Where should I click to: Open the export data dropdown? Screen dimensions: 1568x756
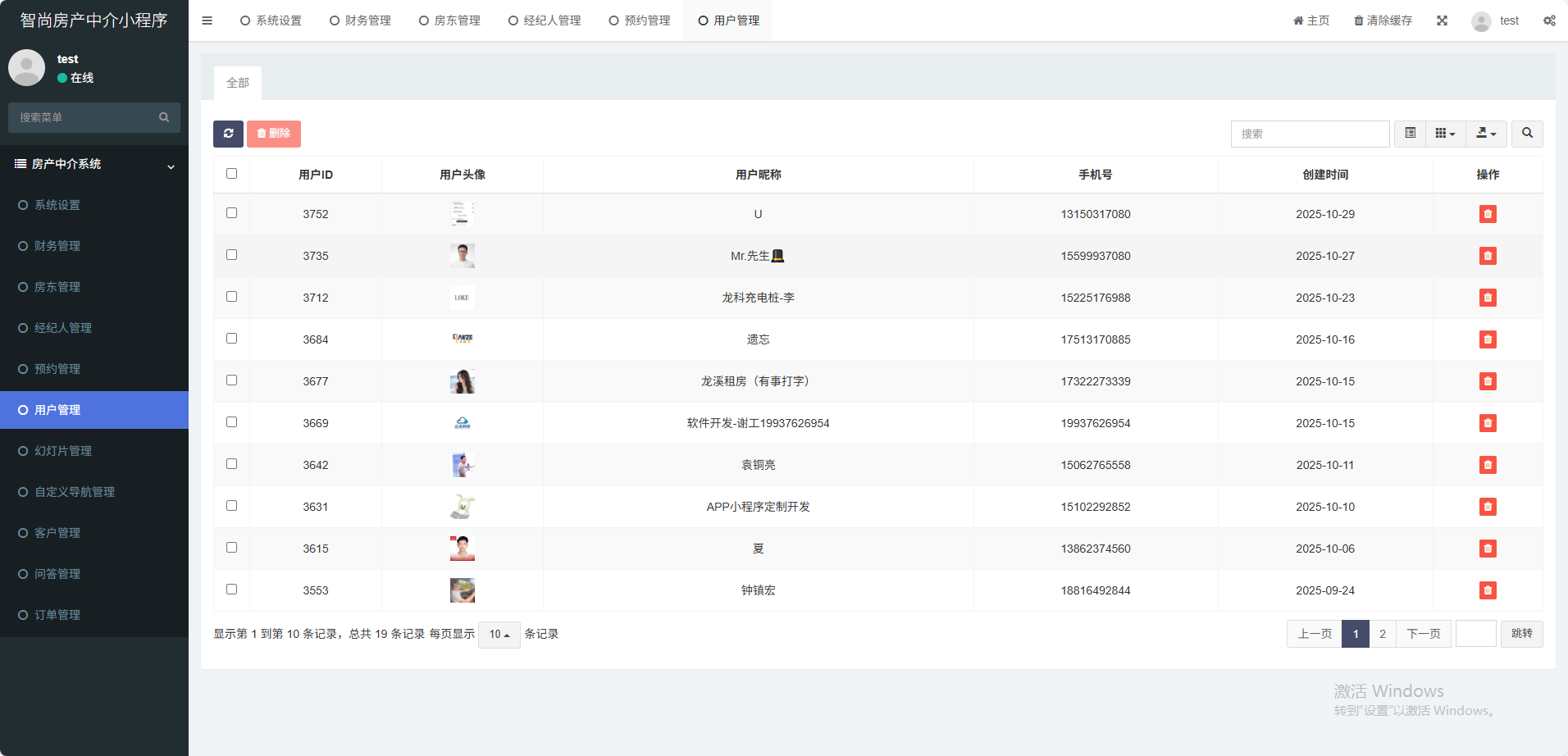1486,134
